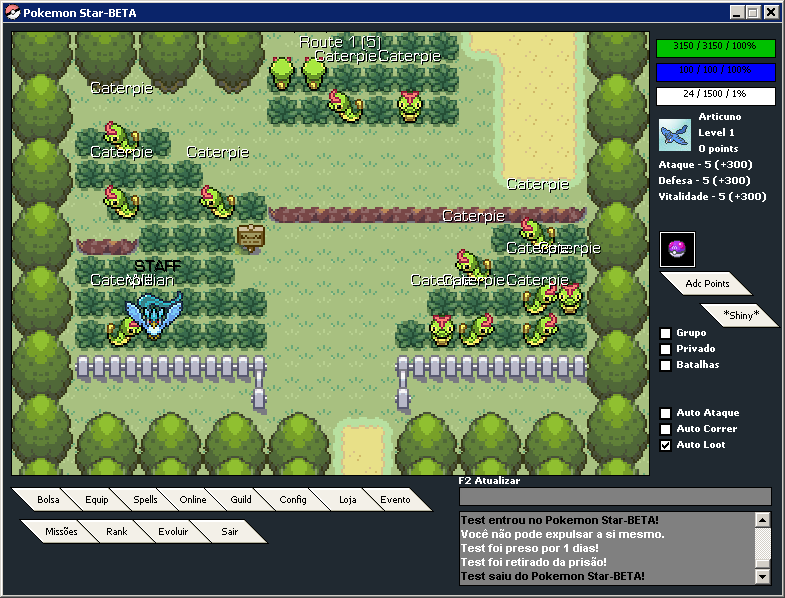The width and height of the screenshot is (785, 598).
Task: Enable the Grupo chat checkbox
Action: point(665,333)
